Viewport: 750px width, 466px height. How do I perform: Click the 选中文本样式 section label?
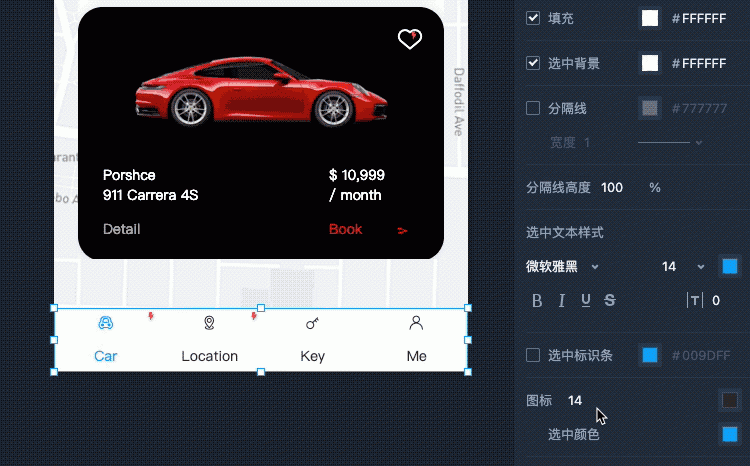tap(564, 233)
